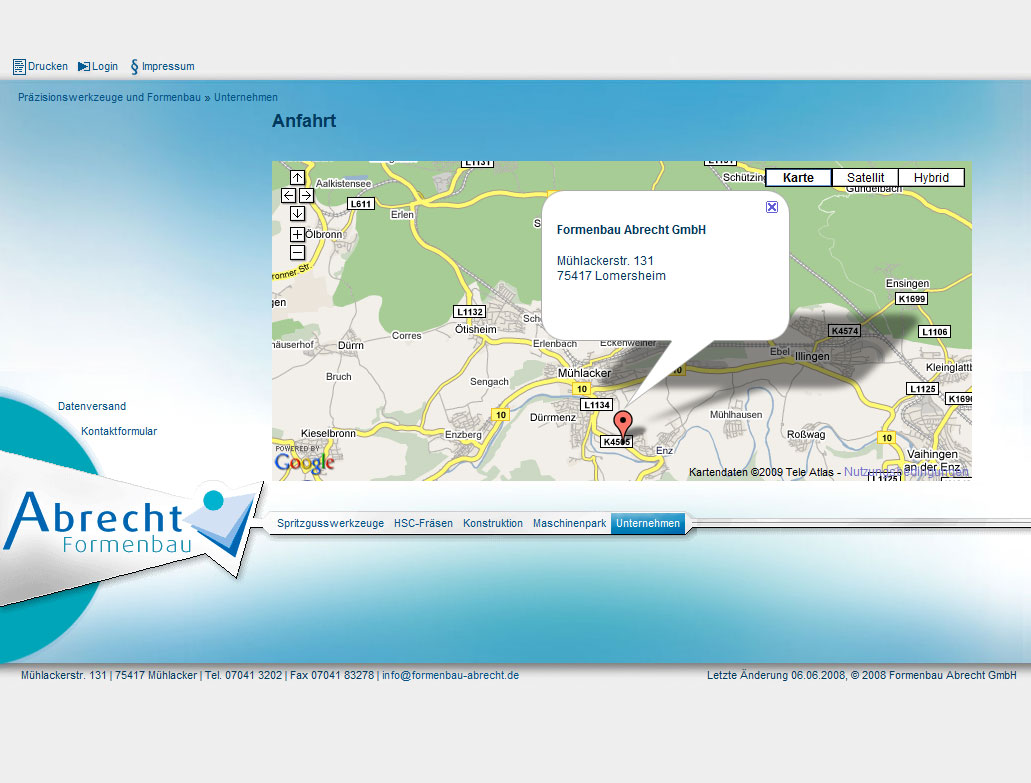
Task: Click the Mühlhausen label on map
Action: pyautogui.click(x=736, y=415)
